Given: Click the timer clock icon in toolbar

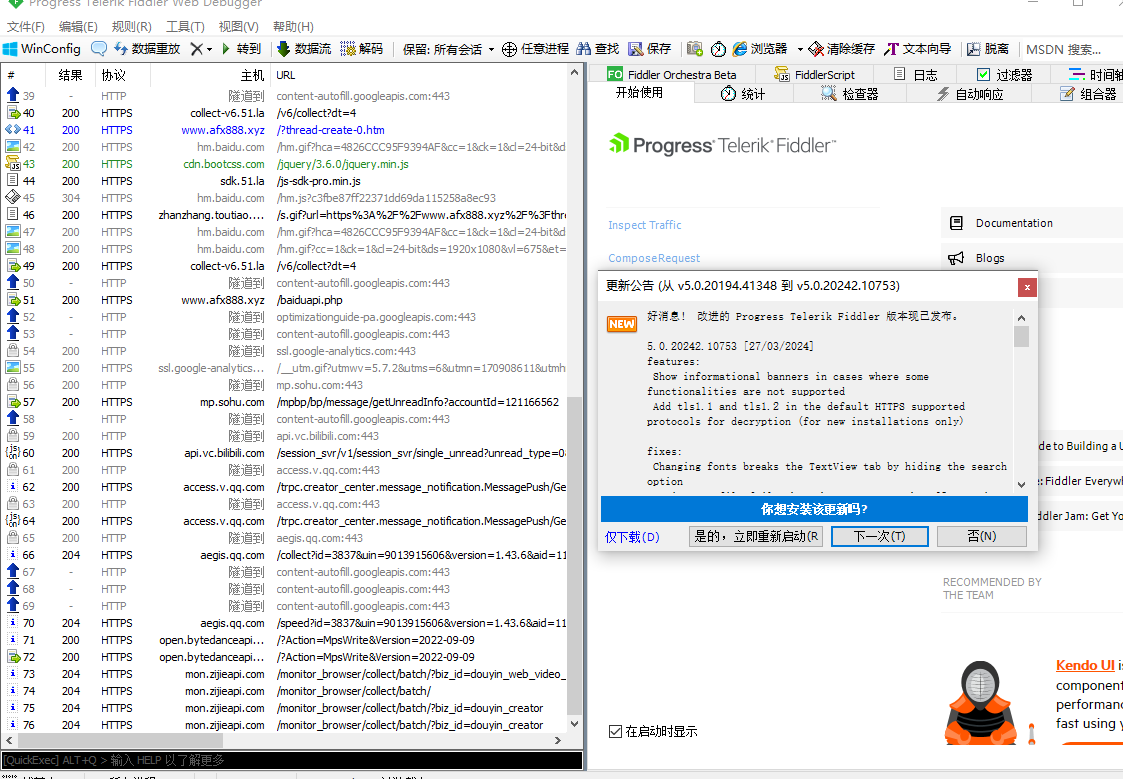Looking at the screenshot, I should (x=718, y=48).
